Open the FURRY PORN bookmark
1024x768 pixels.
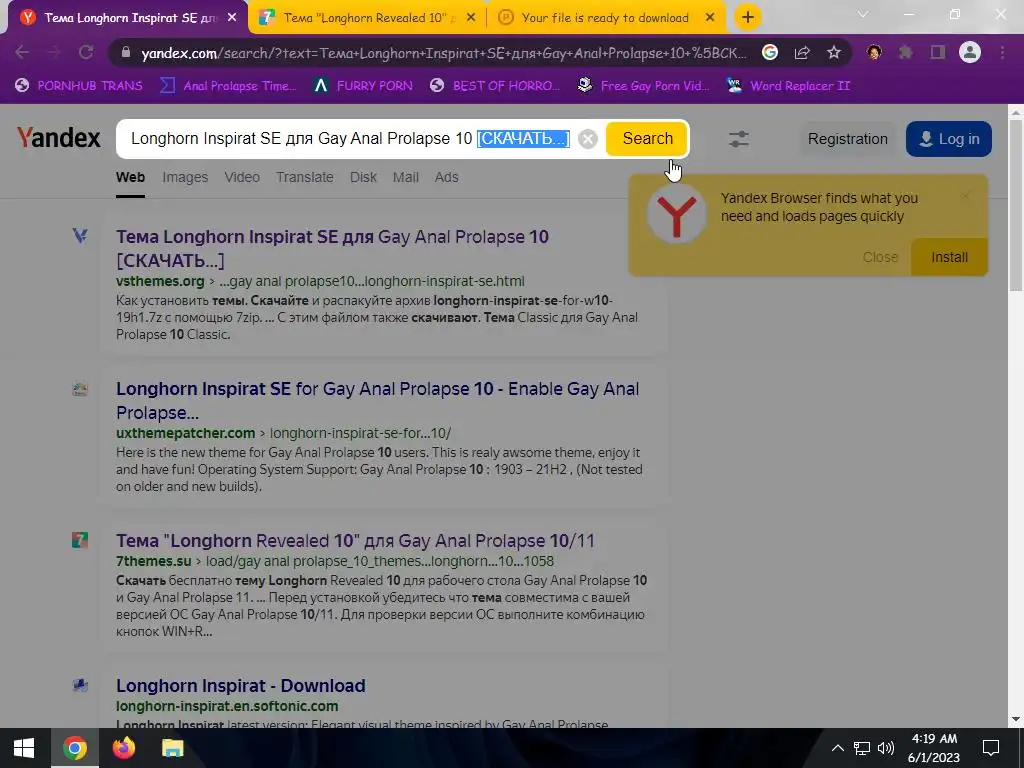363,86
